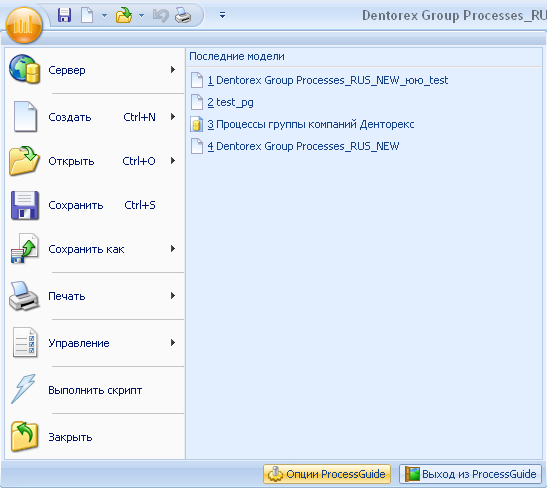Expand the Сохранить как submenu arrow
Screen dimensions: 547x488
173,249
